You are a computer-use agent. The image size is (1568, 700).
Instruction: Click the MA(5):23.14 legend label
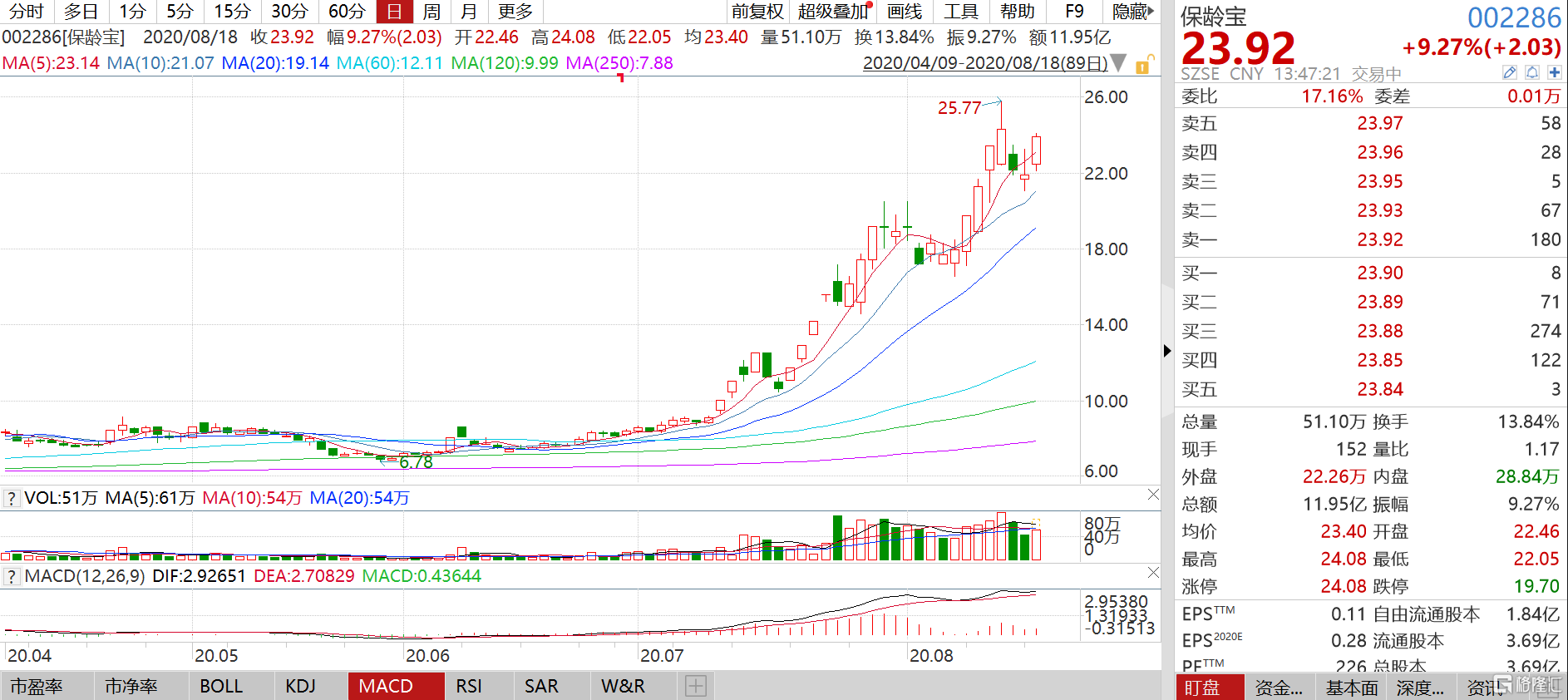pyautogui.click(x=51, y=63)
